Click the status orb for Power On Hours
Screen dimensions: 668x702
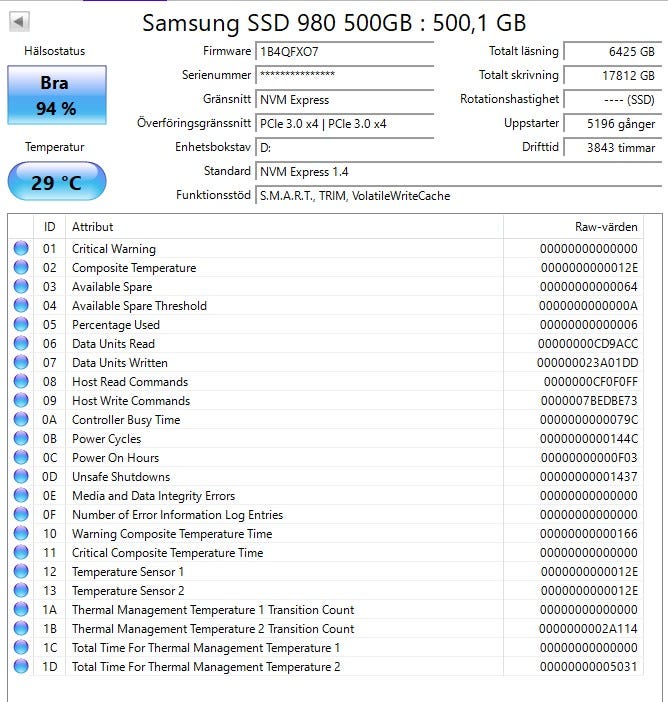pyautogui.click(x=21, y=457)
